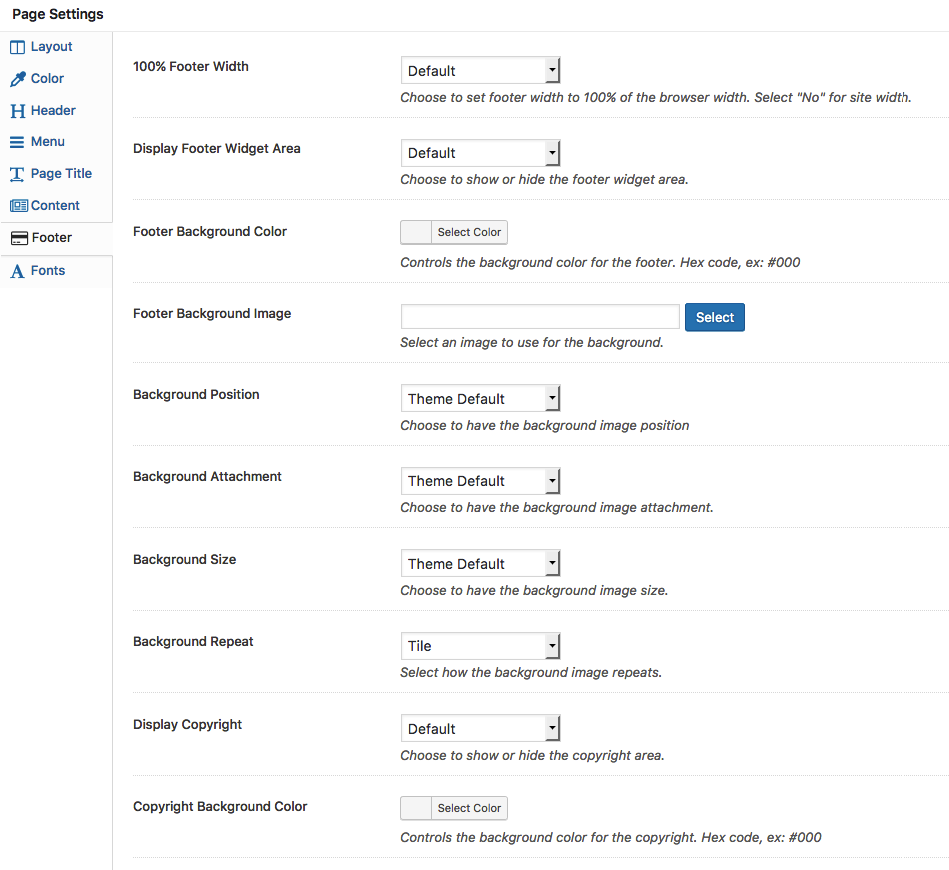Click the Footer tab icon

click(x=18, y=238)
